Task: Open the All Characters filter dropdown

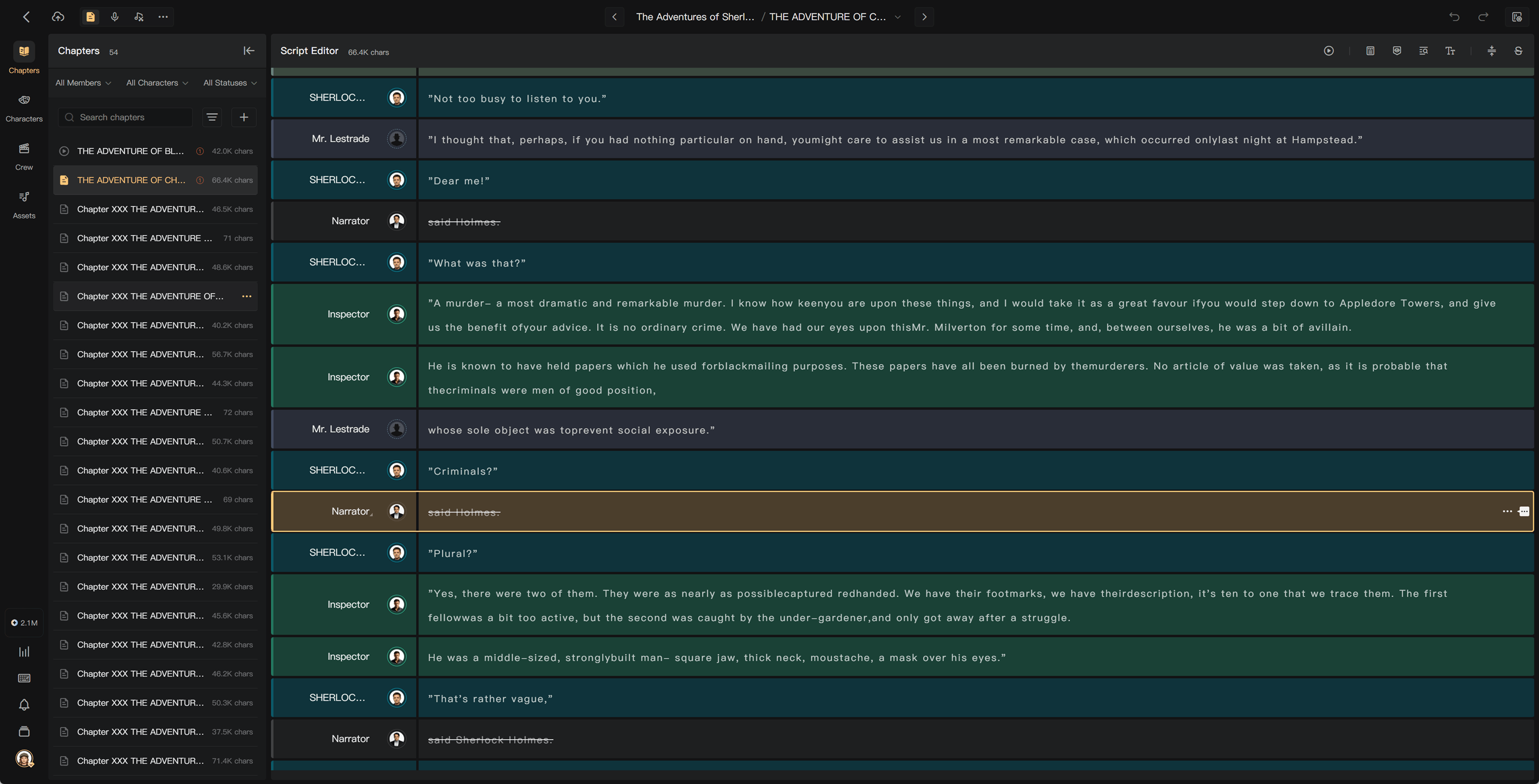Action: (157, 82)
